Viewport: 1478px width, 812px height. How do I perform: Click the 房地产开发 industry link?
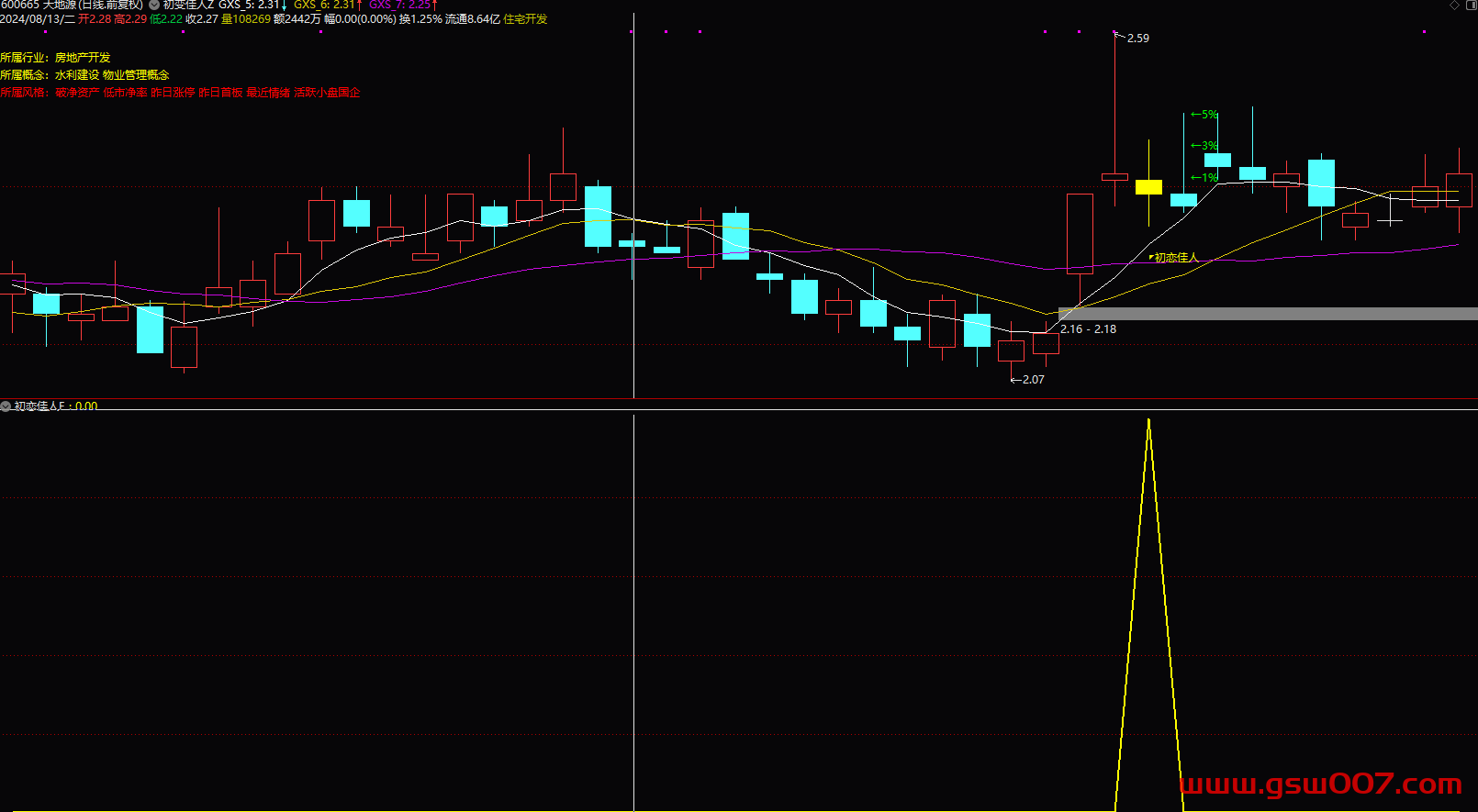(x=83, y=58)
